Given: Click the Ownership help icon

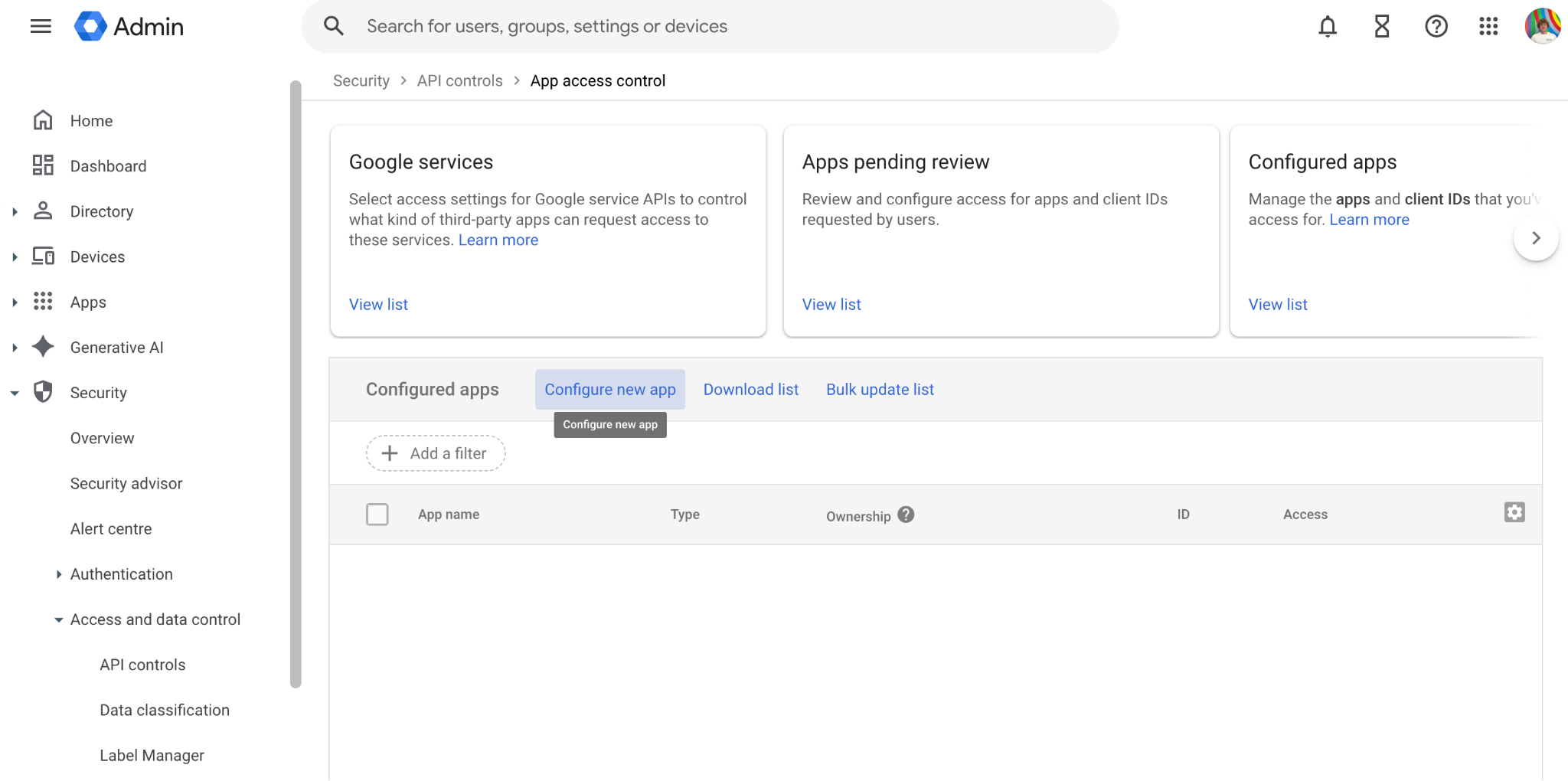Looking at the screenshot, I should 906,515.
